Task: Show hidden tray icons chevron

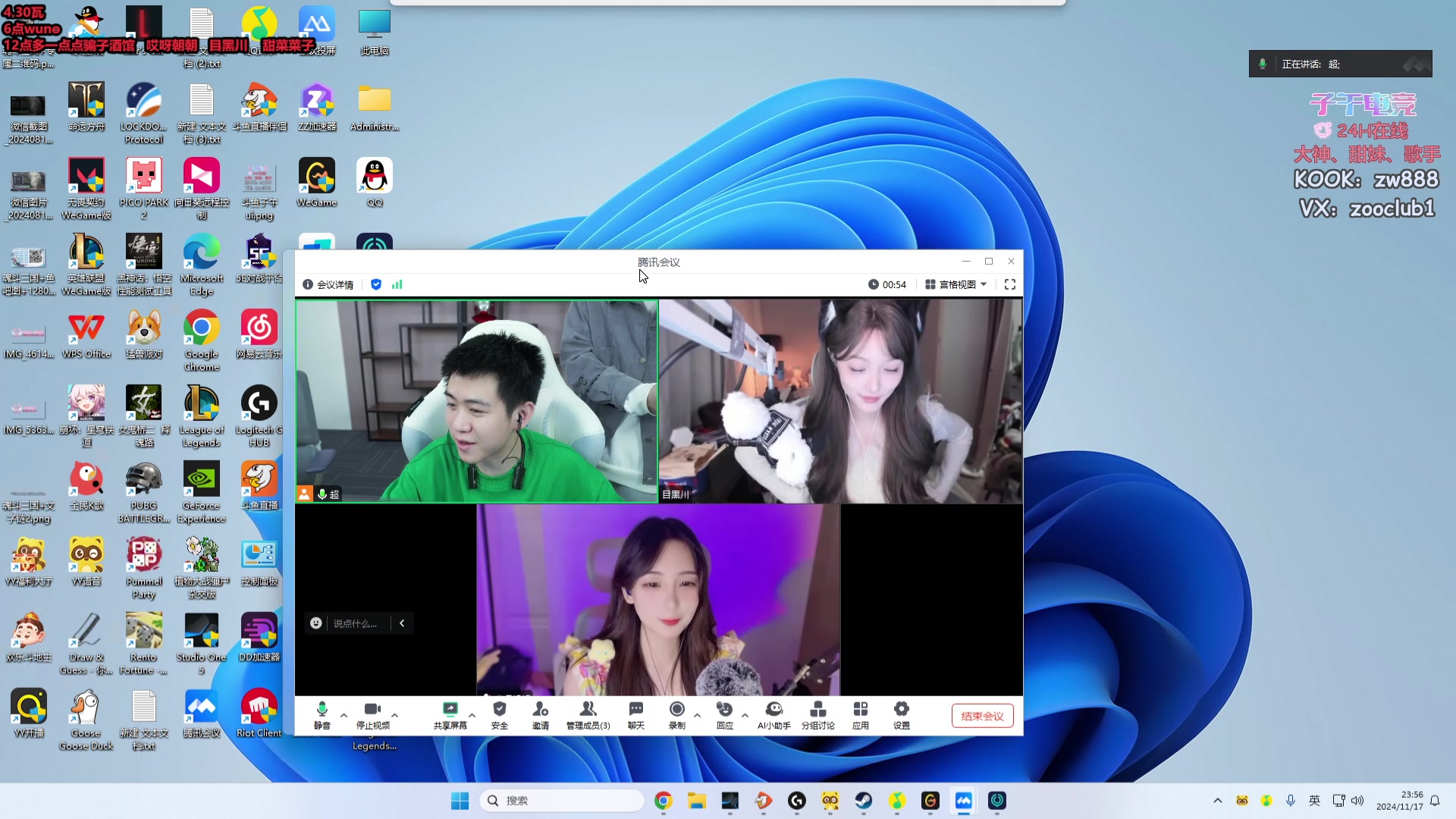Action: point(1217,801)
